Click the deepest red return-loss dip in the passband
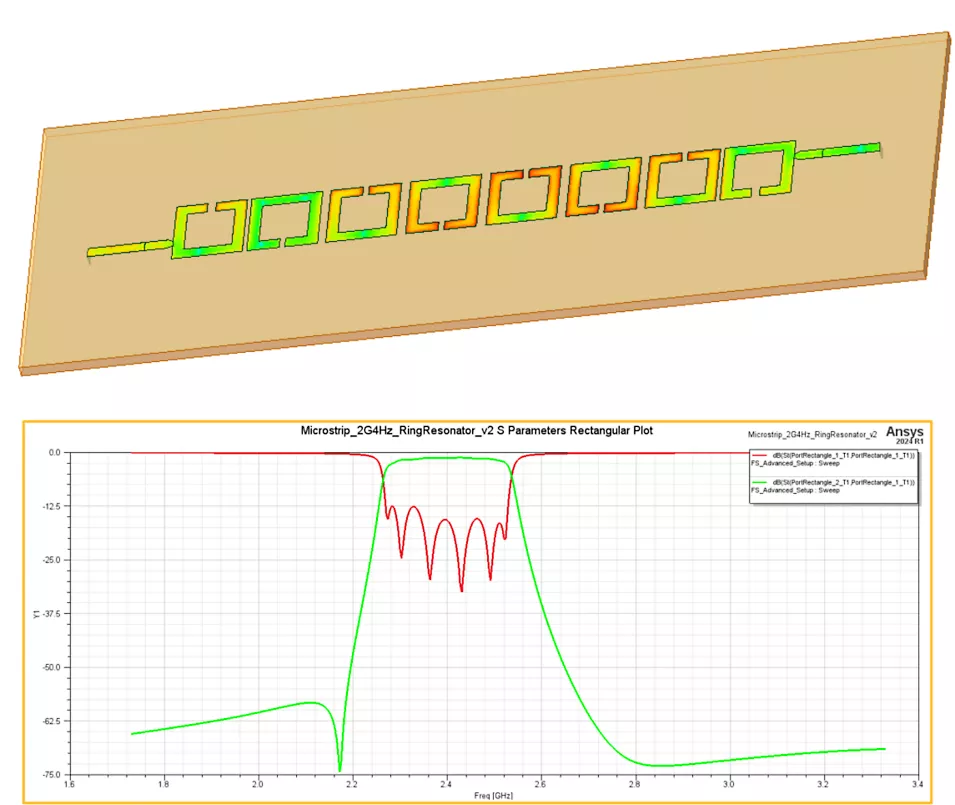Viewport: 955px width, 805px height. (461, 590)
